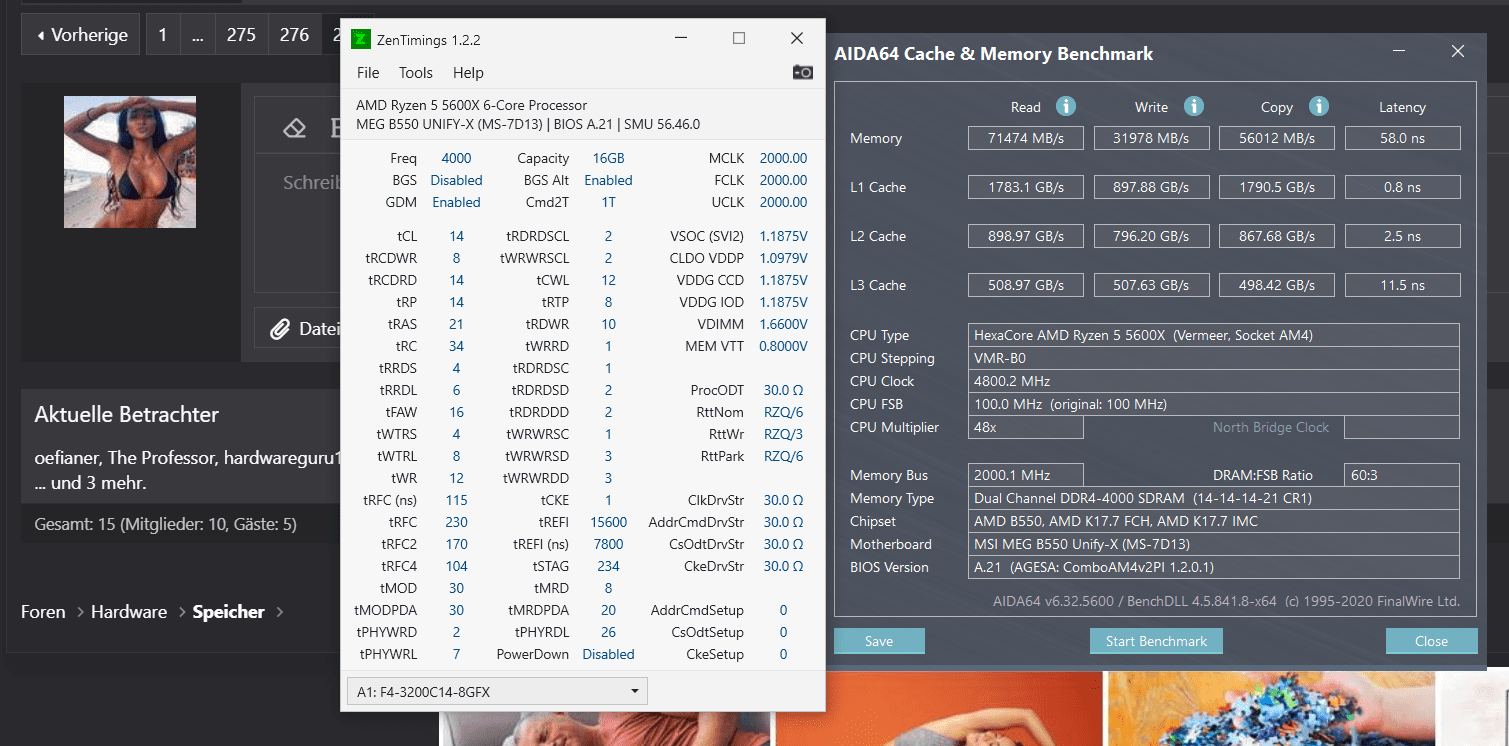The width and height of the screenshot is (1509, 746).
Task: Click Memory Write value 31978 MB/s
Action: [1152, 138]
